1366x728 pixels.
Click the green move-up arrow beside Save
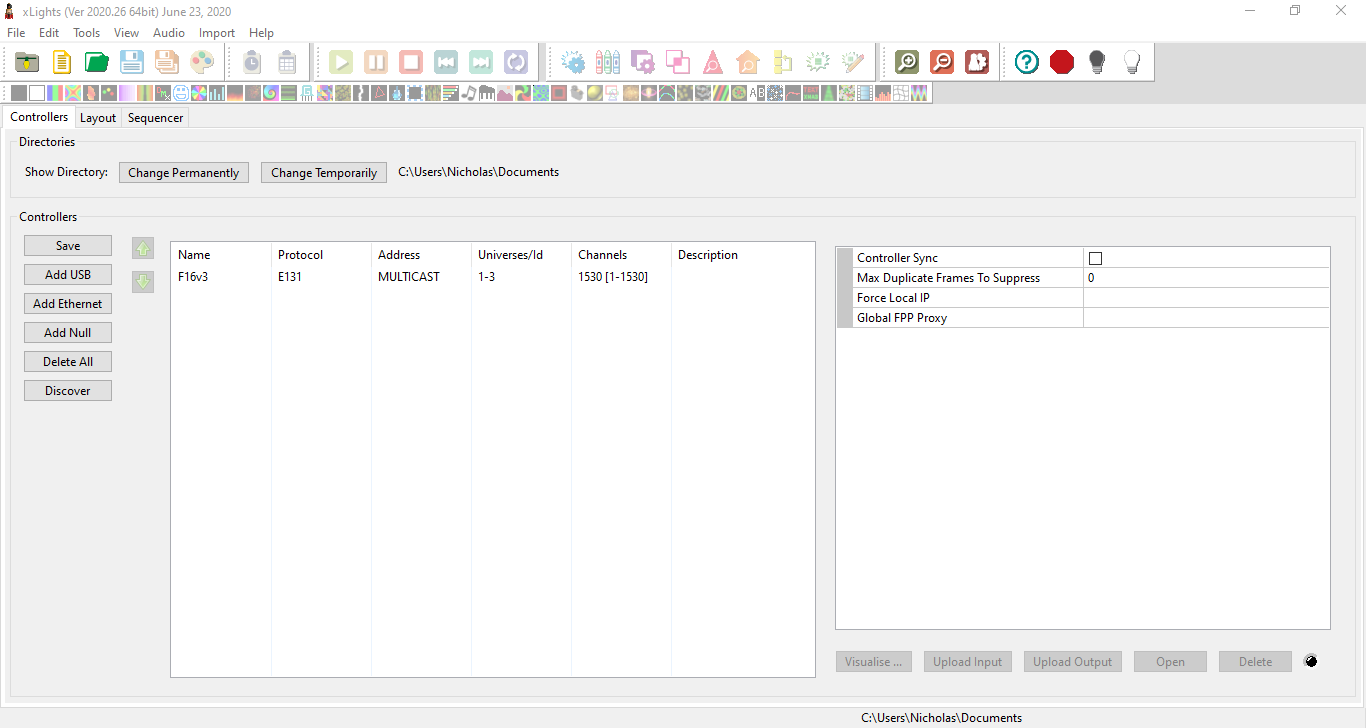click(142, 247)
